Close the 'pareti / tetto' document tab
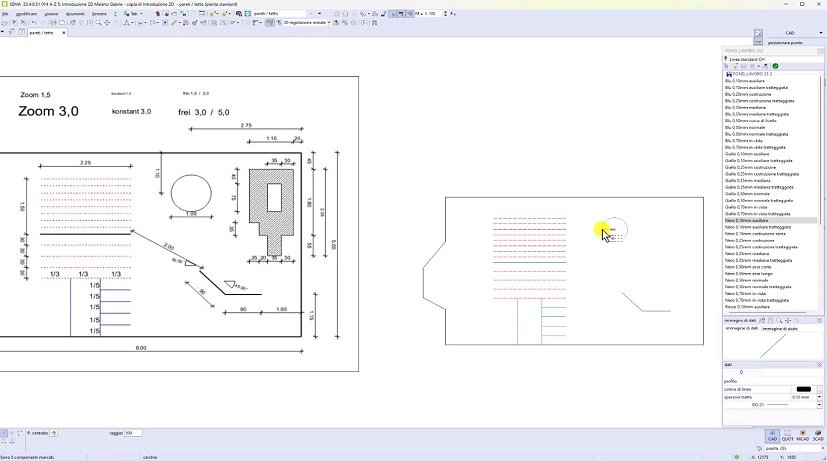The image size is (827, 461). pos(63,33)
